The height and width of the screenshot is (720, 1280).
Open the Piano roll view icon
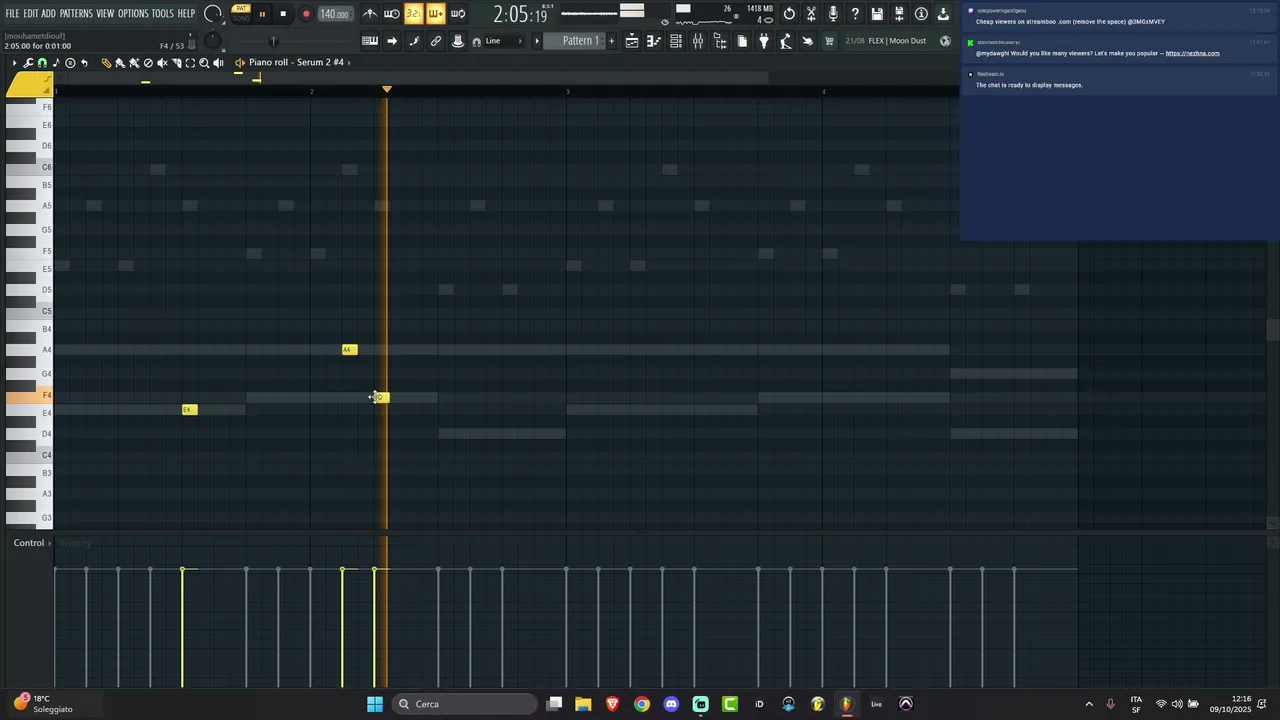(x=654, y=41)
